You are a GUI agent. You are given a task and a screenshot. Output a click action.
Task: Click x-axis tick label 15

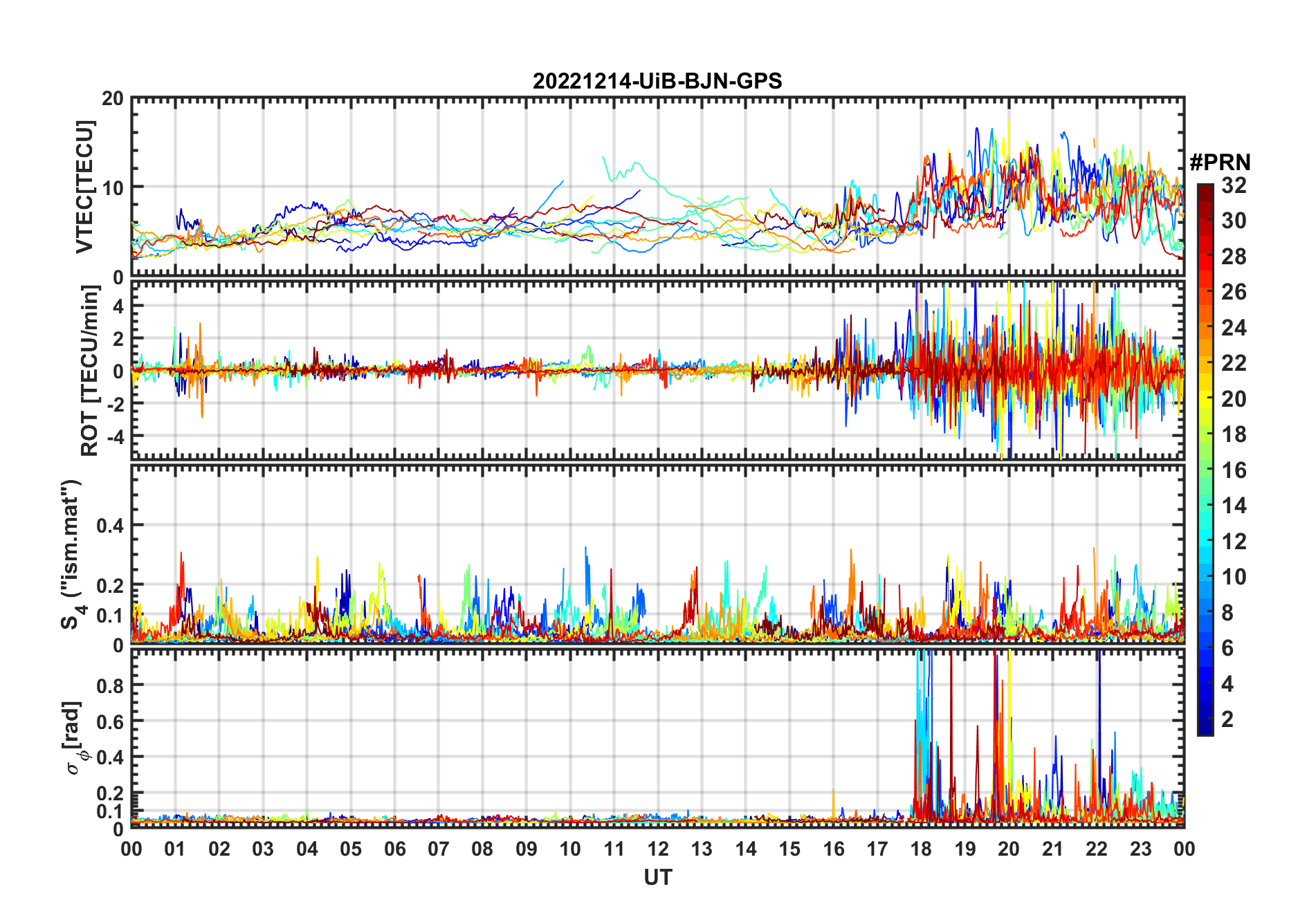pos(789,849)
